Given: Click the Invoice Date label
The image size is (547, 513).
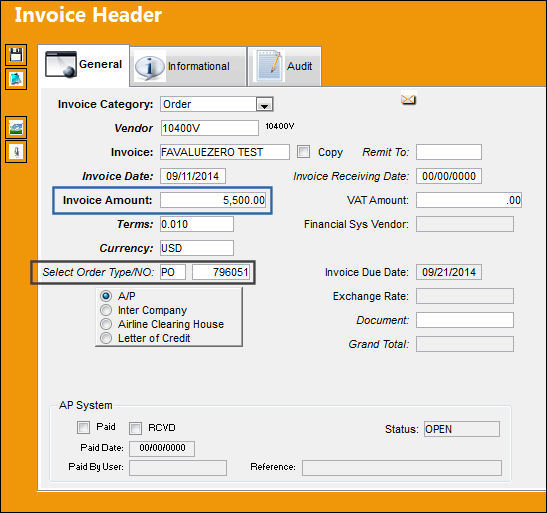Looking at the screenshot, I should [118, 176].
